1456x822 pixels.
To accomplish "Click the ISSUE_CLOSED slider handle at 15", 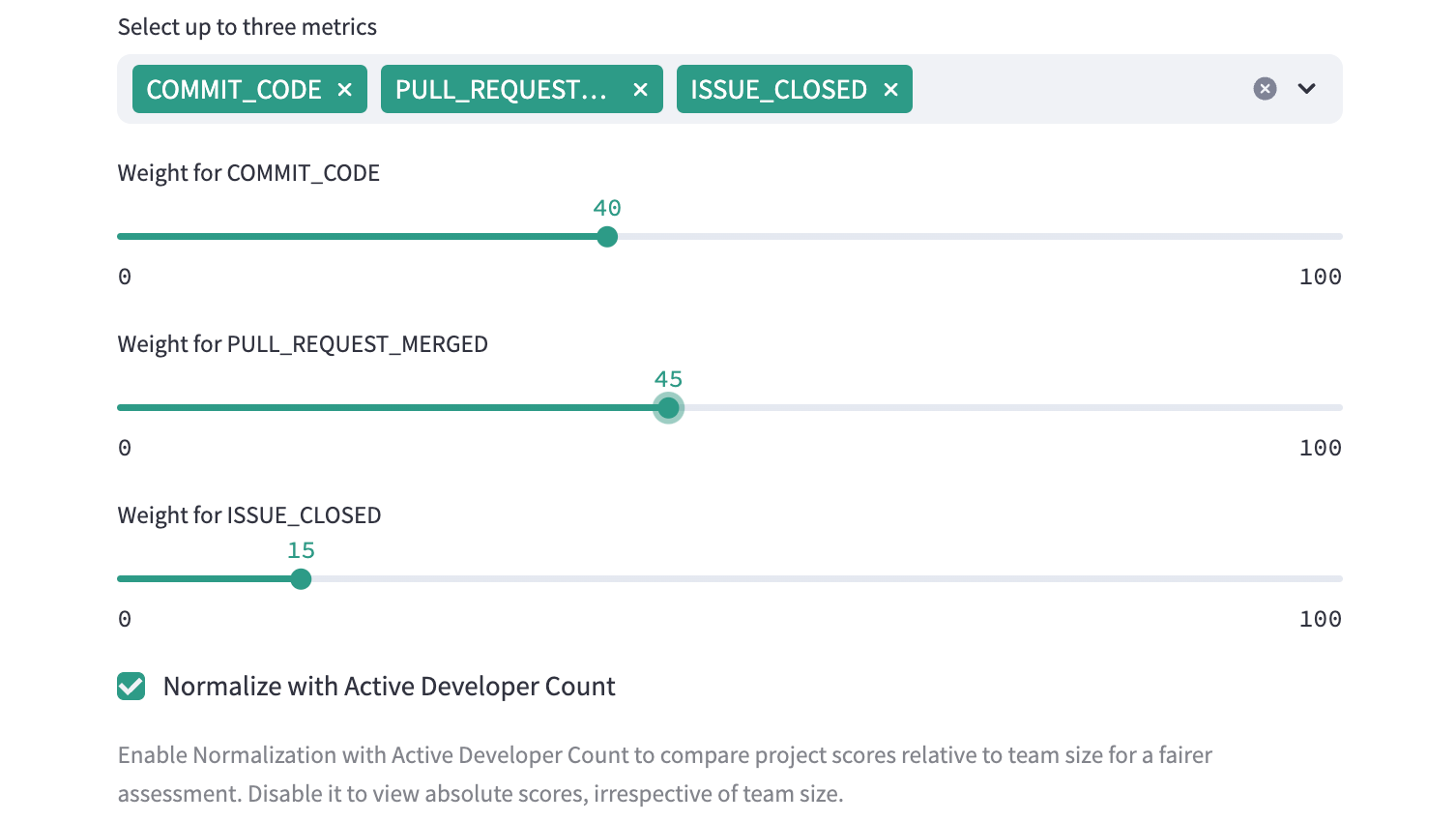I will pyautogui.click(x=301, y=579).
